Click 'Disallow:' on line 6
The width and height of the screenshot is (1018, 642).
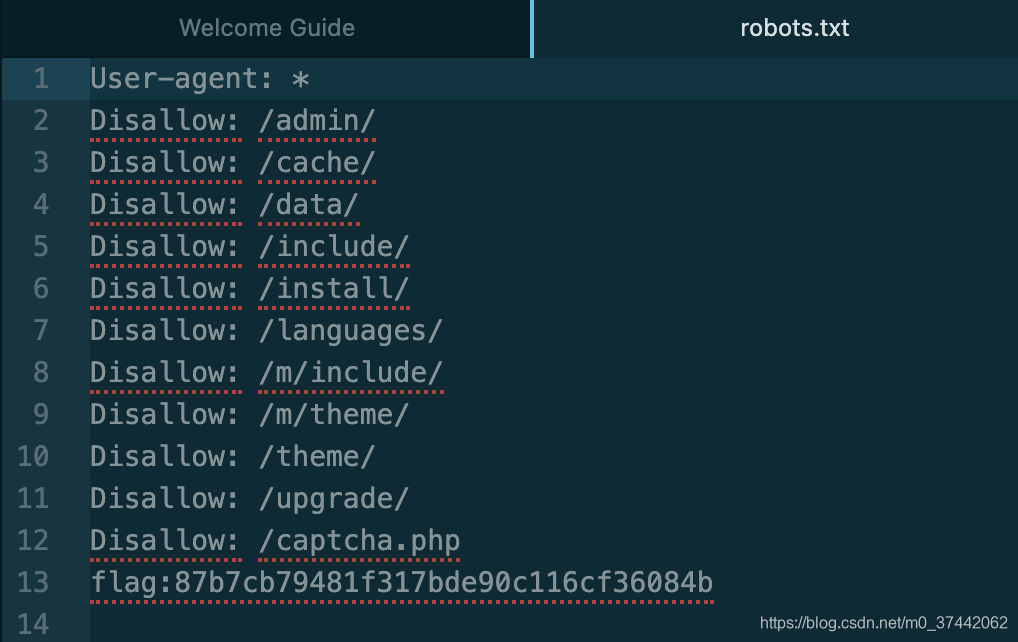click(165, 288)
